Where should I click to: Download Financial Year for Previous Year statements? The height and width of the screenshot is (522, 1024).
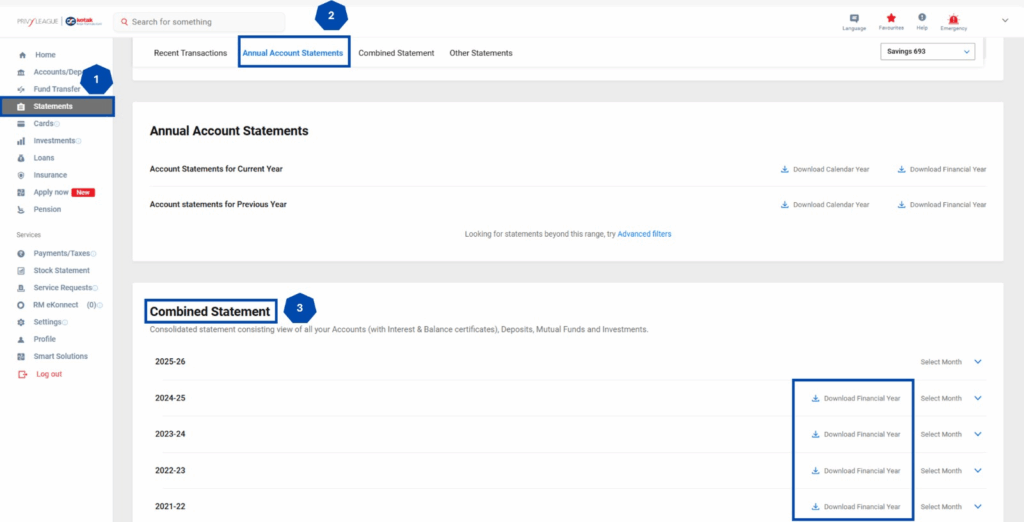click(x=941, y=205)
